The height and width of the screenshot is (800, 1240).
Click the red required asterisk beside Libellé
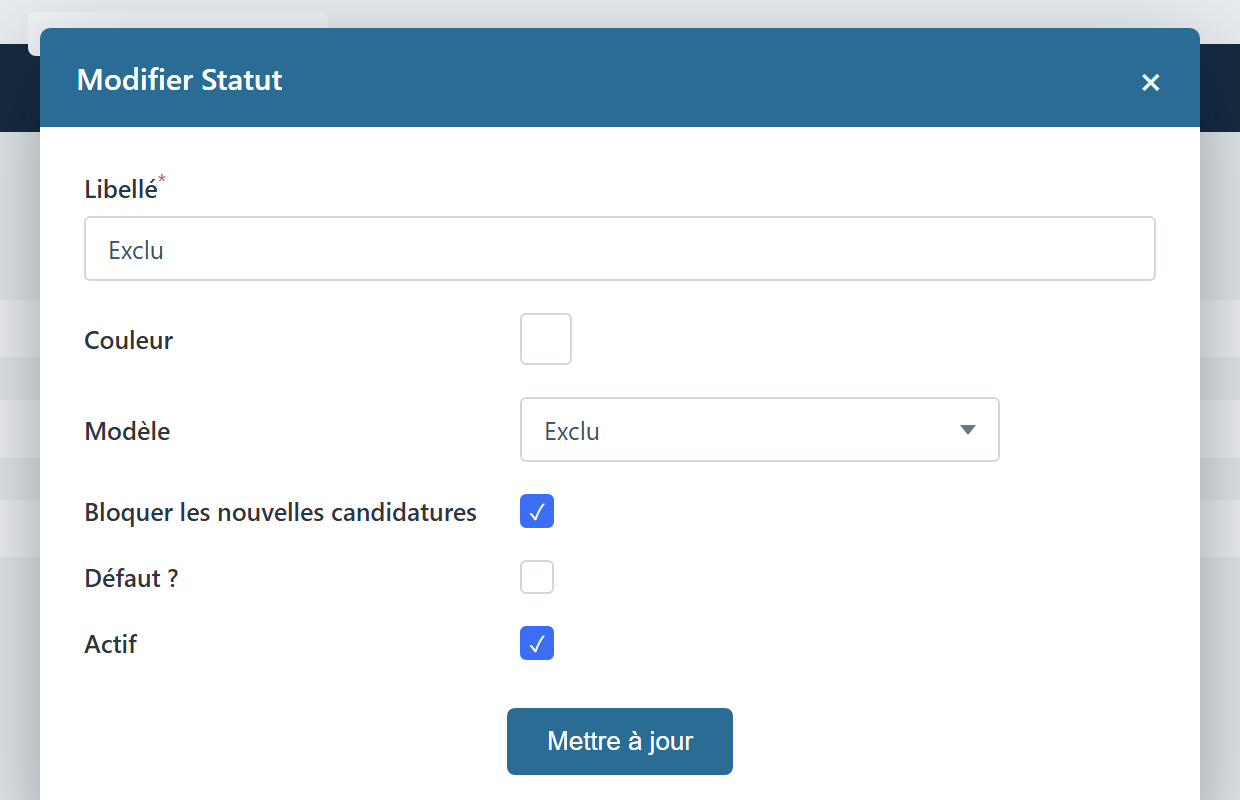[162, 179]
